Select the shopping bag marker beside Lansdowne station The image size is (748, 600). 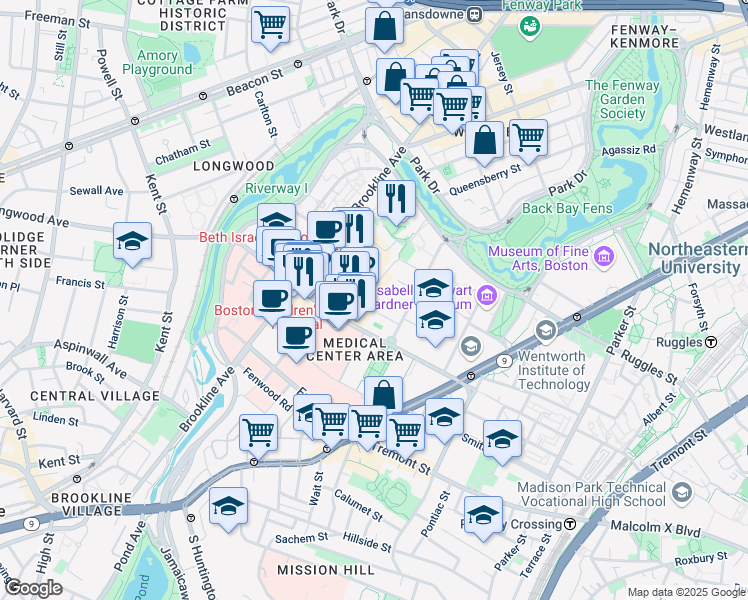coord(384,29)
